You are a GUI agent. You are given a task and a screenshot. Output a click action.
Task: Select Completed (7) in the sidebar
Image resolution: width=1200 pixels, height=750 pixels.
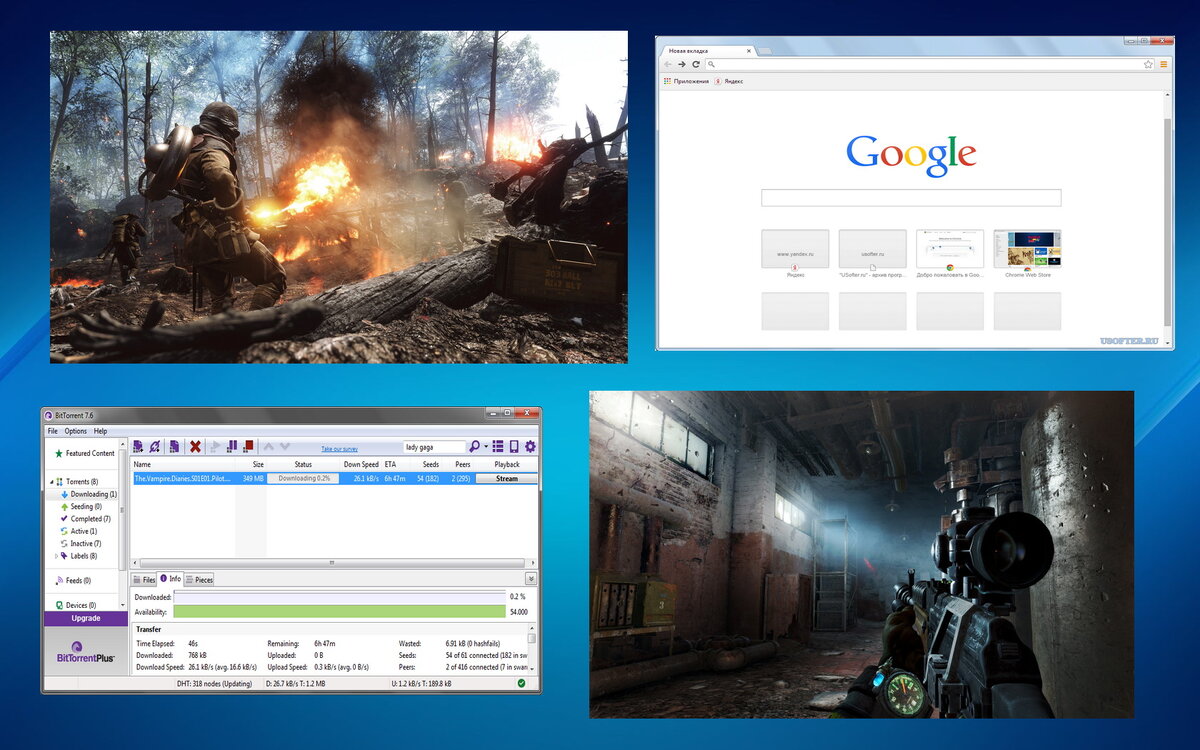(x=85, y=519)
